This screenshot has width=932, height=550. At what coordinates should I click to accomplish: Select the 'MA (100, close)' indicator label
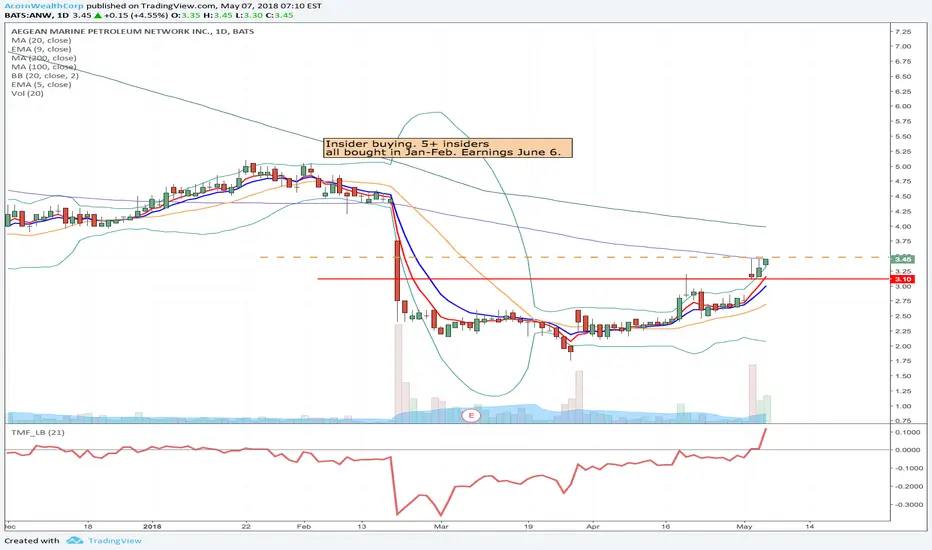(x=43, y=67)
